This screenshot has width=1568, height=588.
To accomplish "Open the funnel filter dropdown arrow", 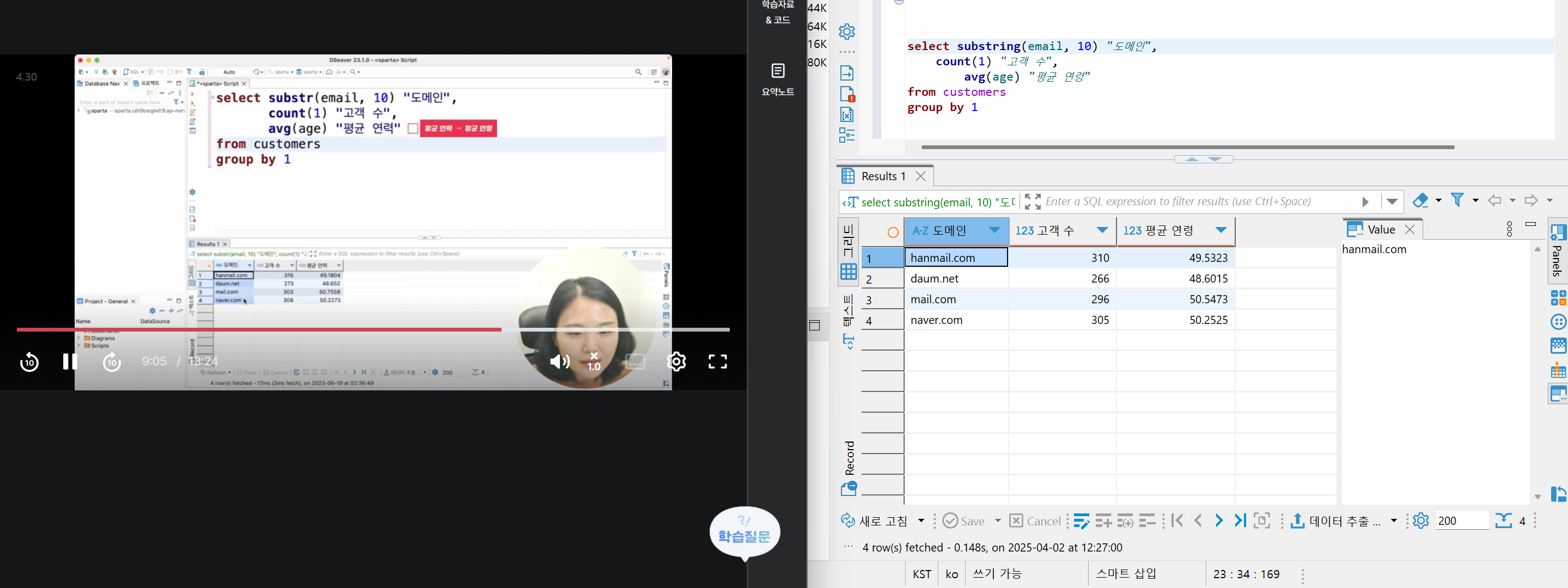I will (x=1475, y=200).
